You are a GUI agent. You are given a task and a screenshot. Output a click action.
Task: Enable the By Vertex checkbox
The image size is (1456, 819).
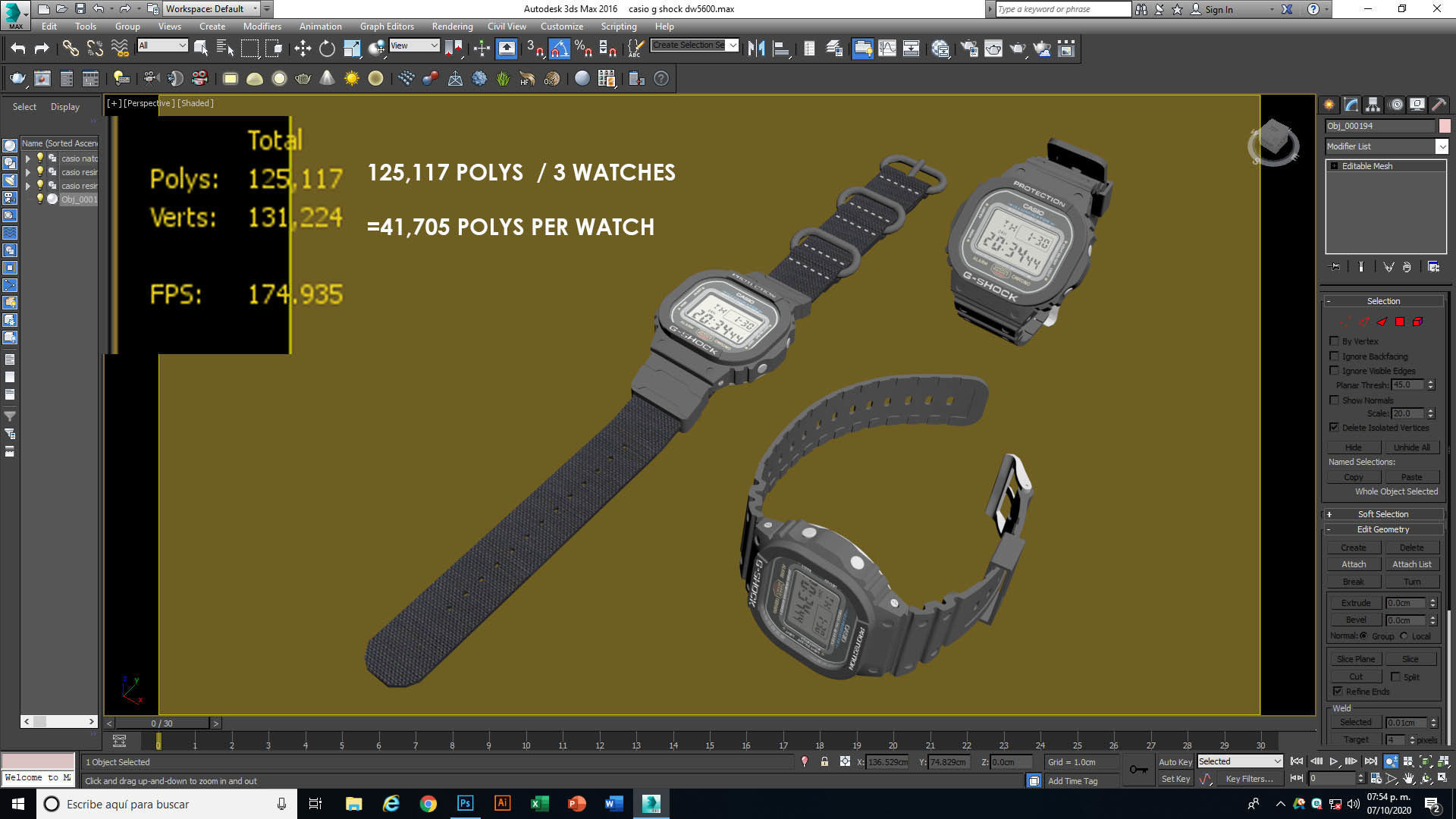(1334, 341)
